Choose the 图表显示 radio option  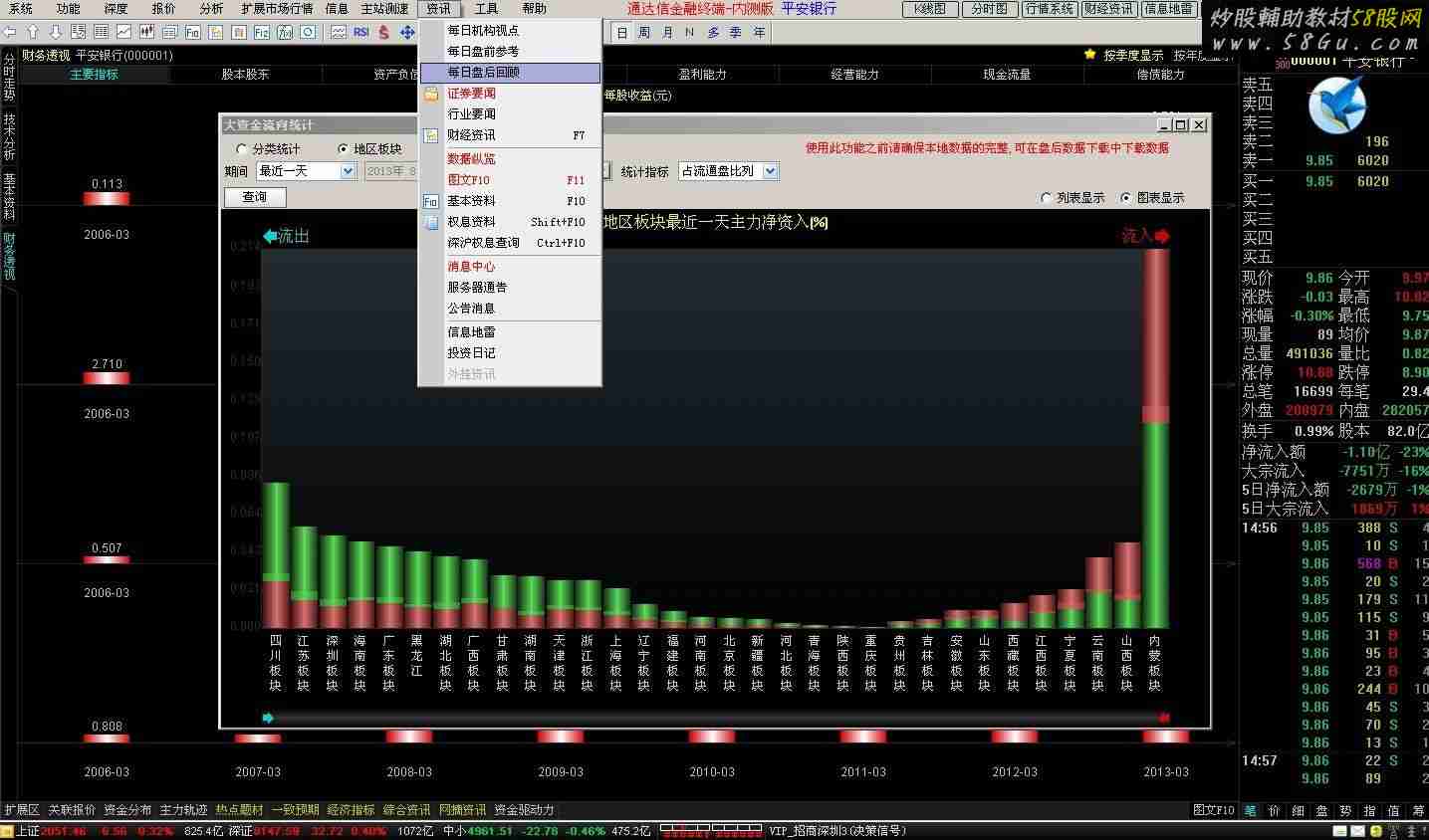(1125, 198)
